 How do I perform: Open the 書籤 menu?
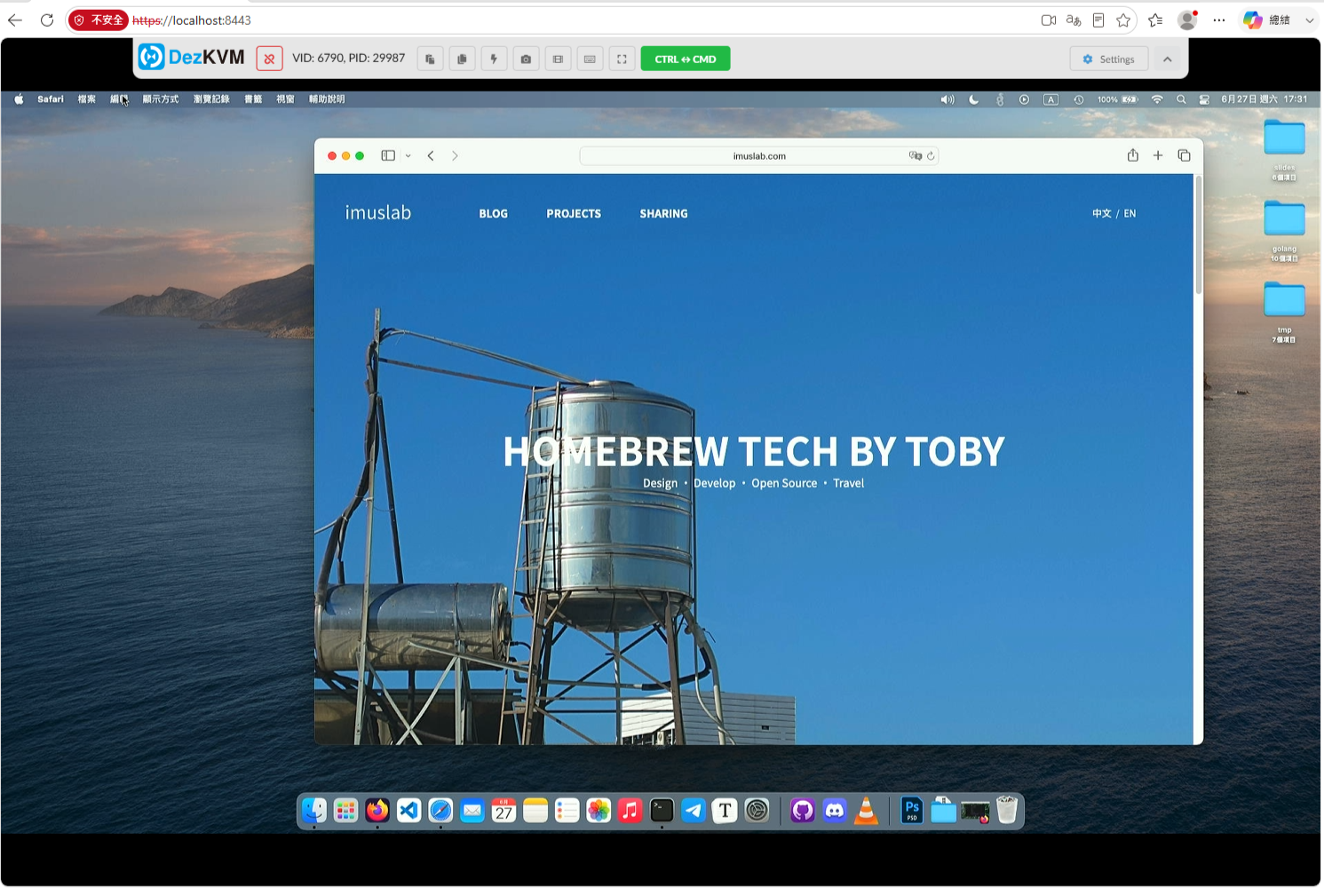253,99
